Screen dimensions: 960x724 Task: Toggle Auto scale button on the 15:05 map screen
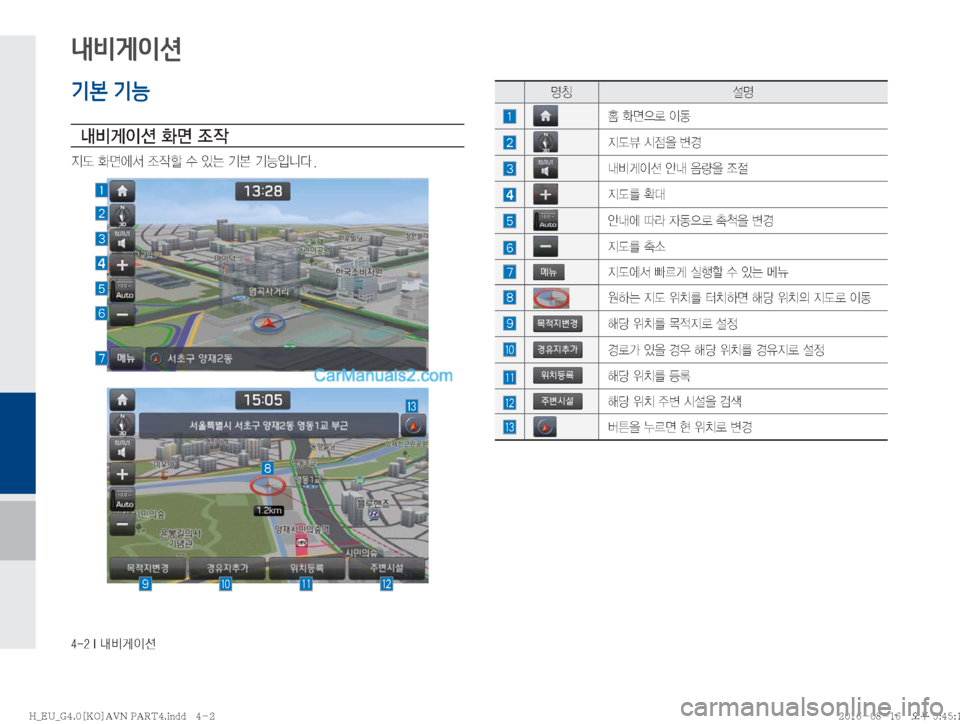pyautogui.click(x=124, y=500)
